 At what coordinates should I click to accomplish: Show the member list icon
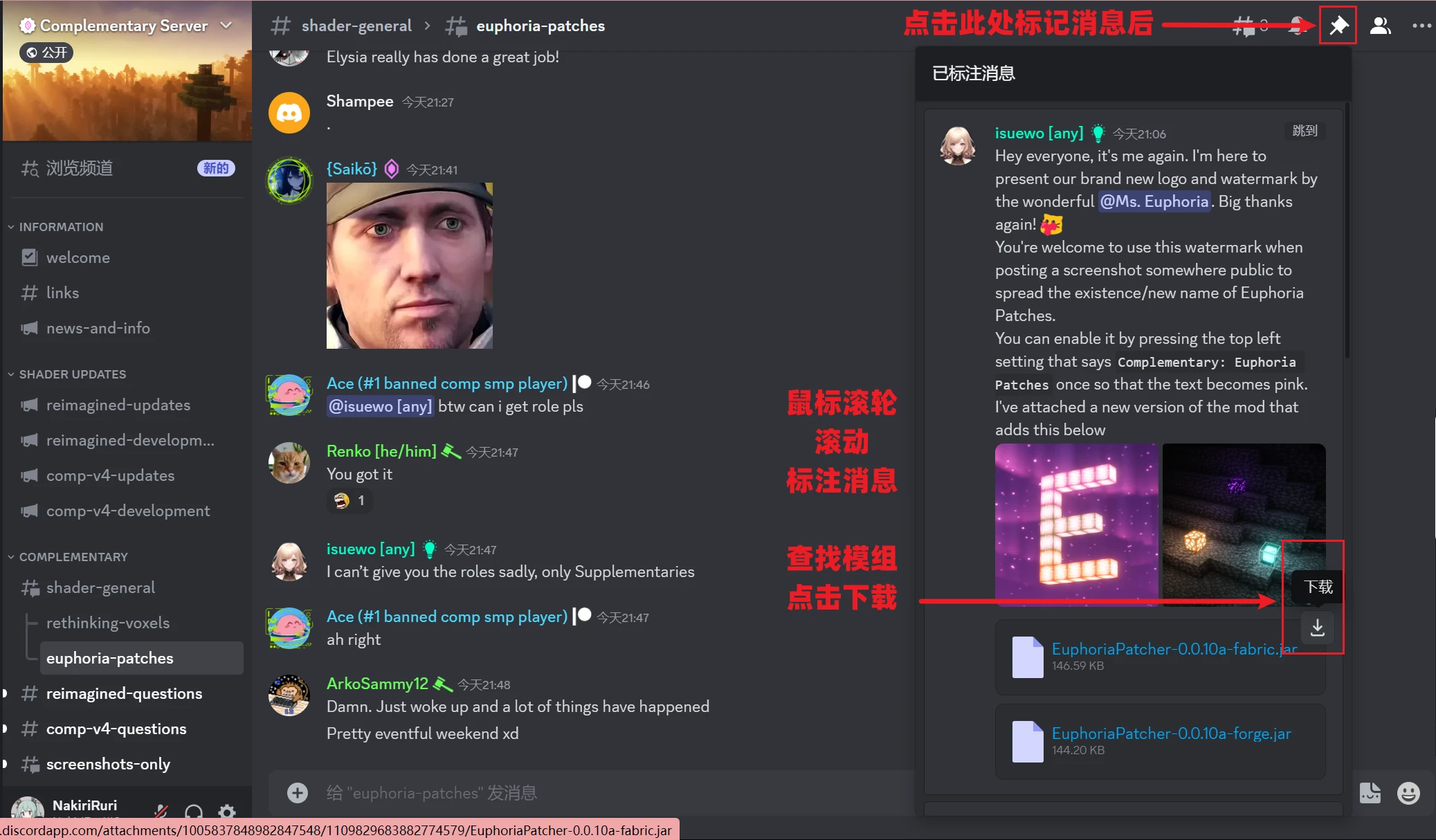(1381, 26)
